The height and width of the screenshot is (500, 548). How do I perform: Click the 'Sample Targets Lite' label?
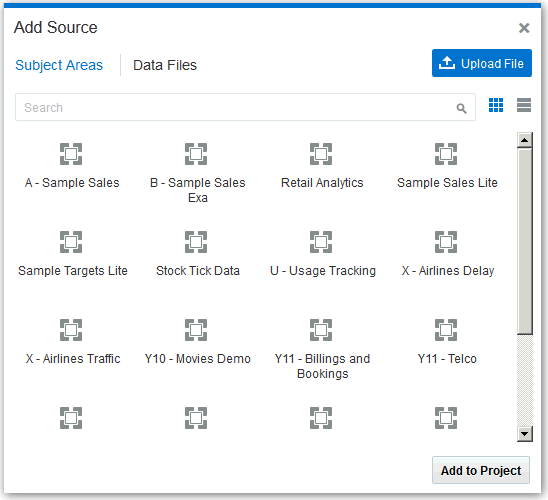(73, 271)
